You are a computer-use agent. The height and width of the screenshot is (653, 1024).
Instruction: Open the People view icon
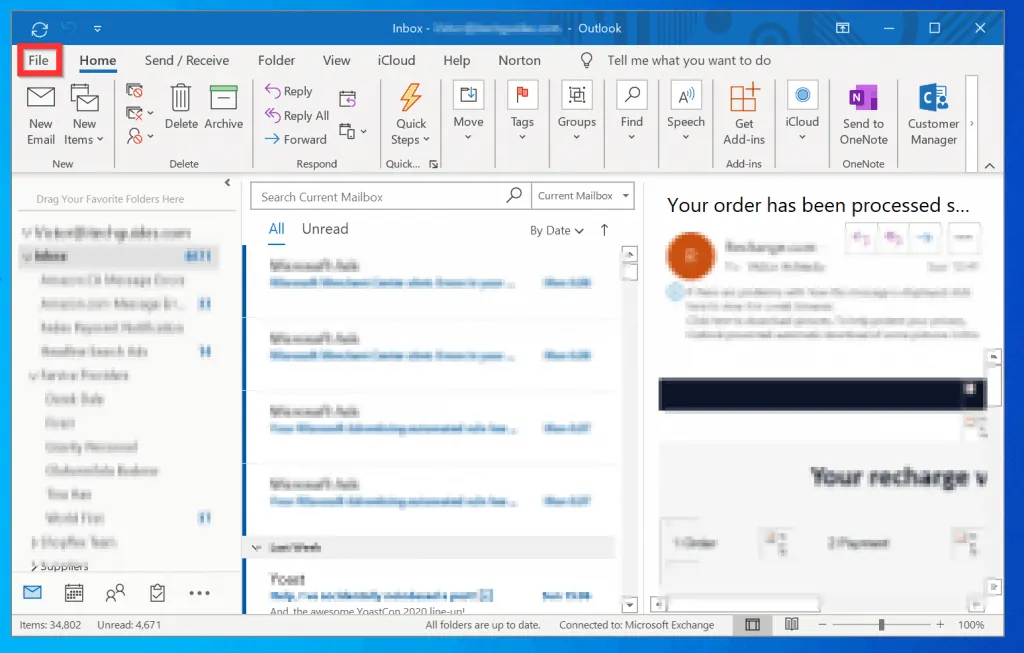pyautogui.click(x=115, y=593)
